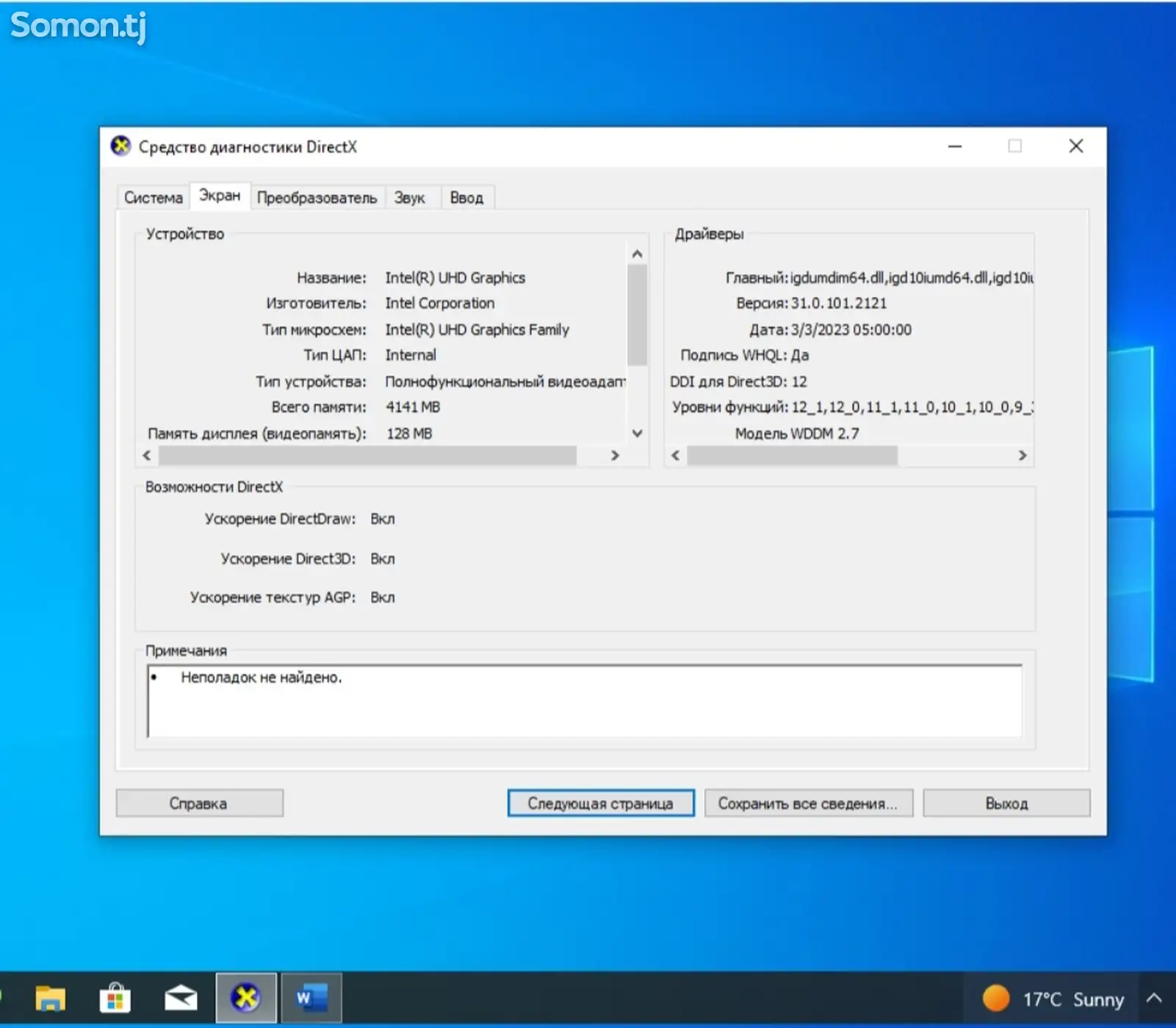Click the device panel vertical scrollbar thumb

[x=637, y=315]
